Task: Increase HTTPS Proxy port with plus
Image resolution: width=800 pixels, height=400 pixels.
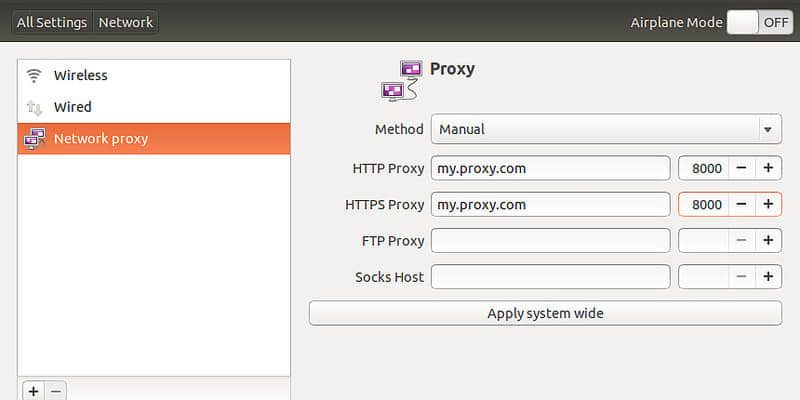Action: pyautogui.click(x=768, y=205)
